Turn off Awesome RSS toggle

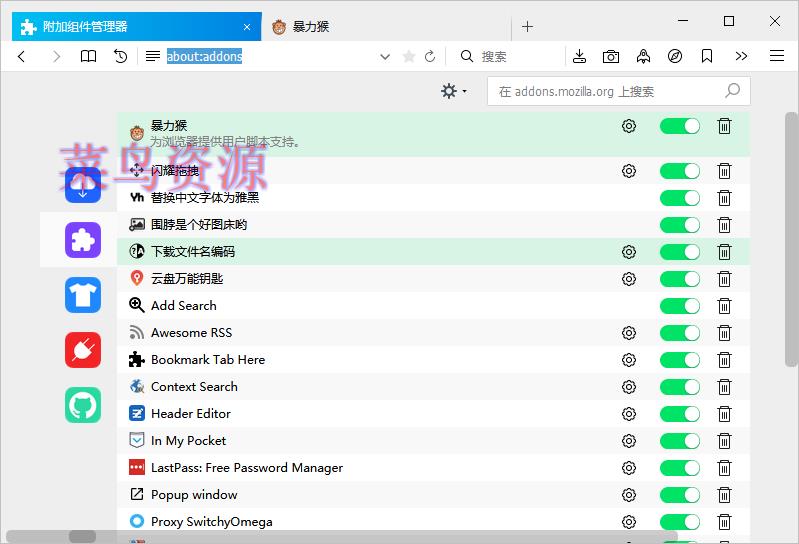680,333
